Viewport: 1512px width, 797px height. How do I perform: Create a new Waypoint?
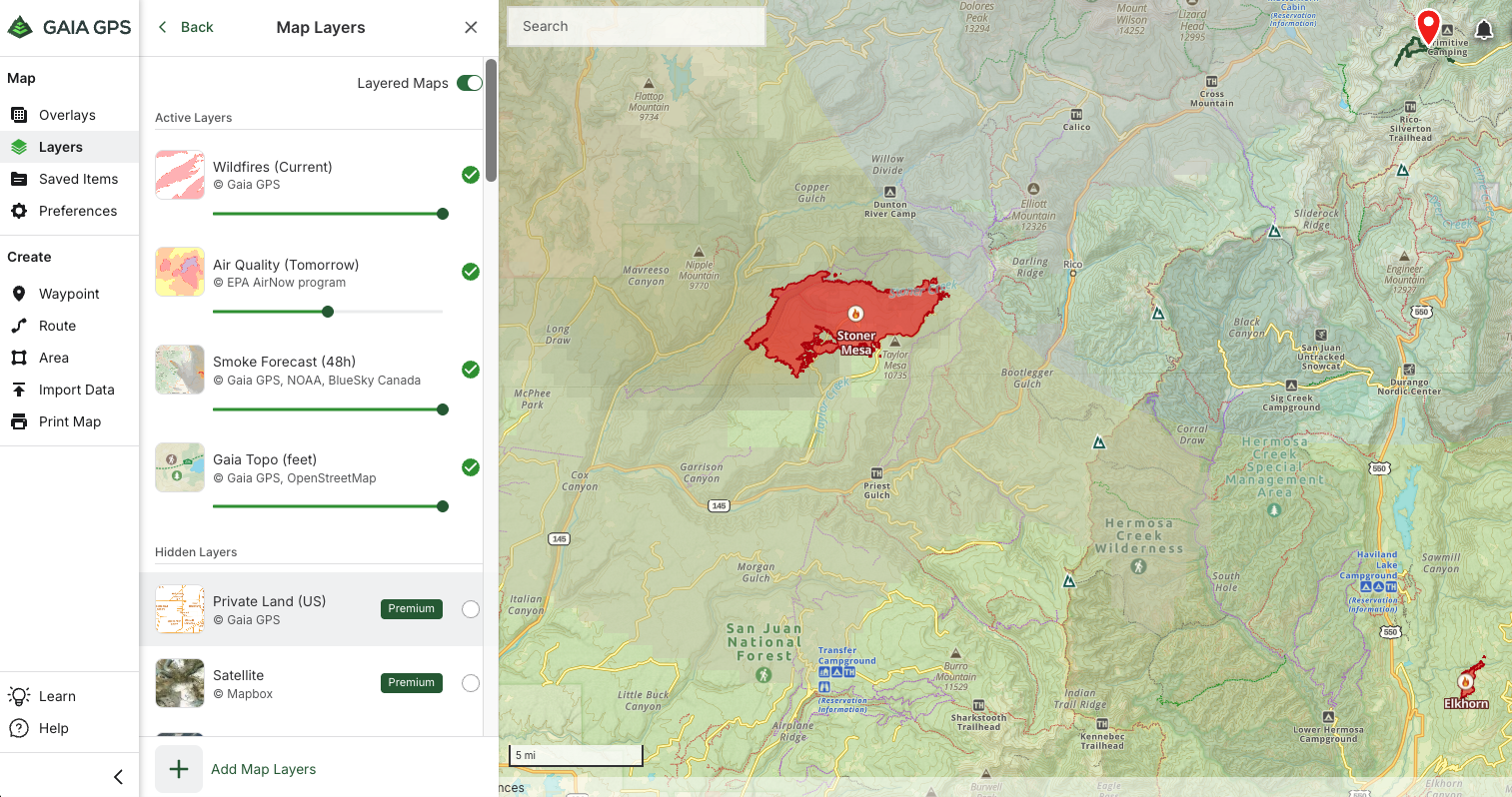click(69, 294)
